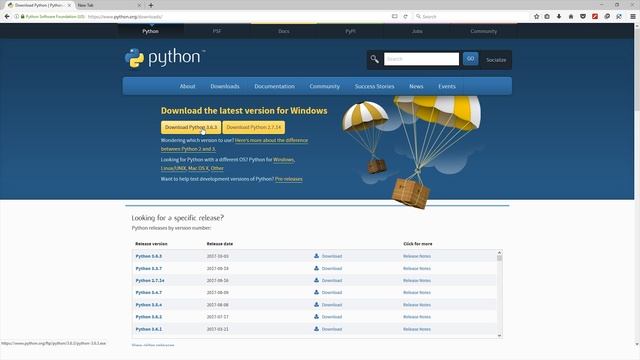
Task: Select the Docs top navigation tab
Action: (284, 31)
